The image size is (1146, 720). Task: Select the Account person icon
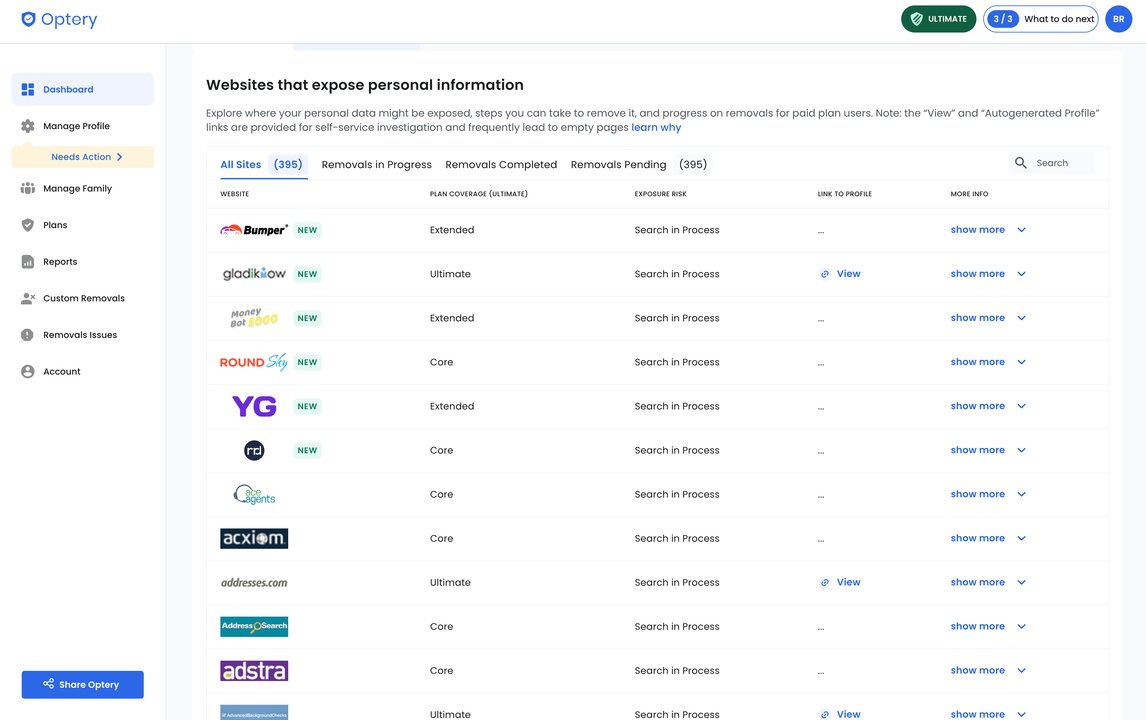pyautogui.click(x=27, y=370)
